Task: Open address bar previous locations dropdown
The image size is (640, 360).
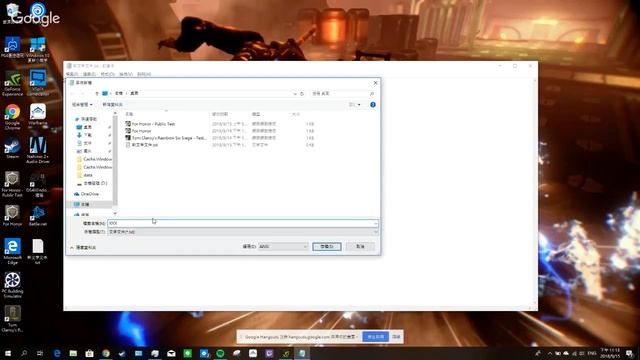Action: [x=295, y=94]
